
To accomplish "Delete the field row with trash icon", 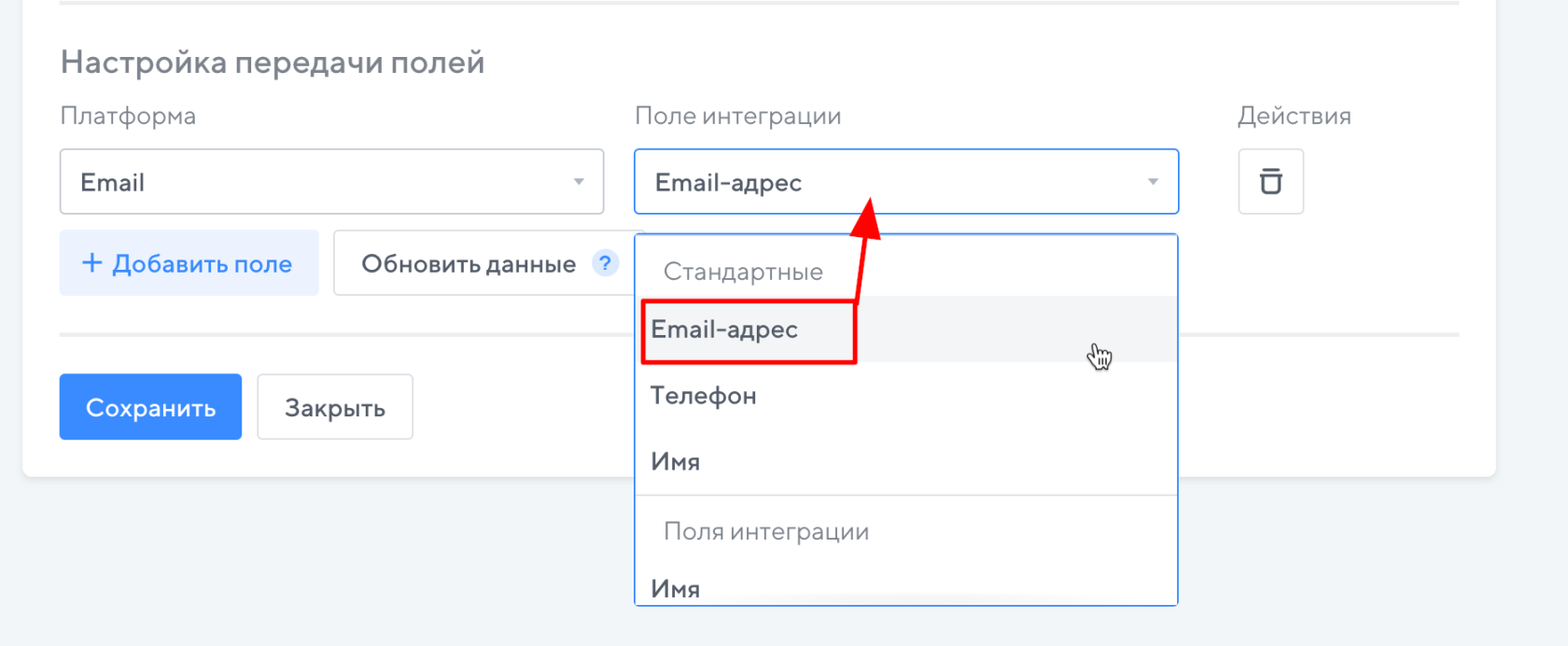I will pyautogui.click(x=1270, y=181).
